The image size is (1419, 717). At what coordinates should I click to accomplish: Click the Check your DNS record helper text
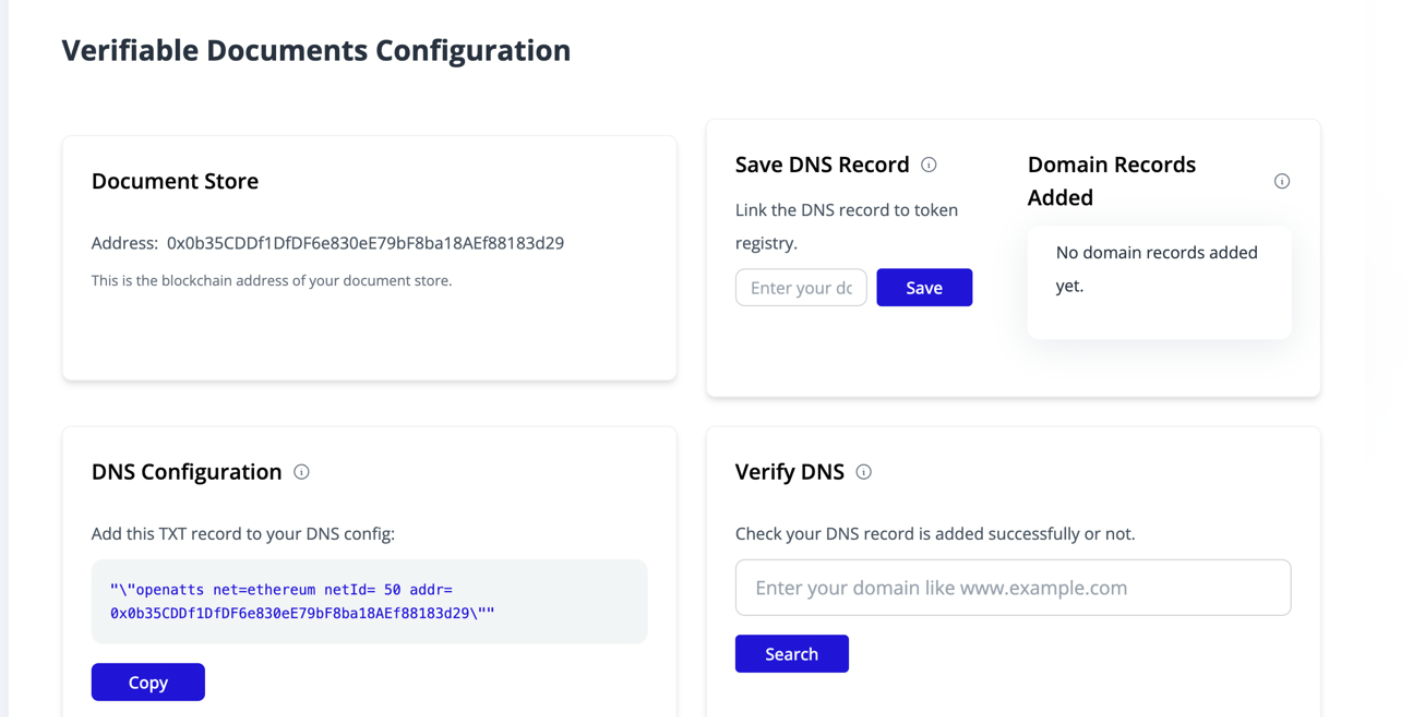click(935, 533)
